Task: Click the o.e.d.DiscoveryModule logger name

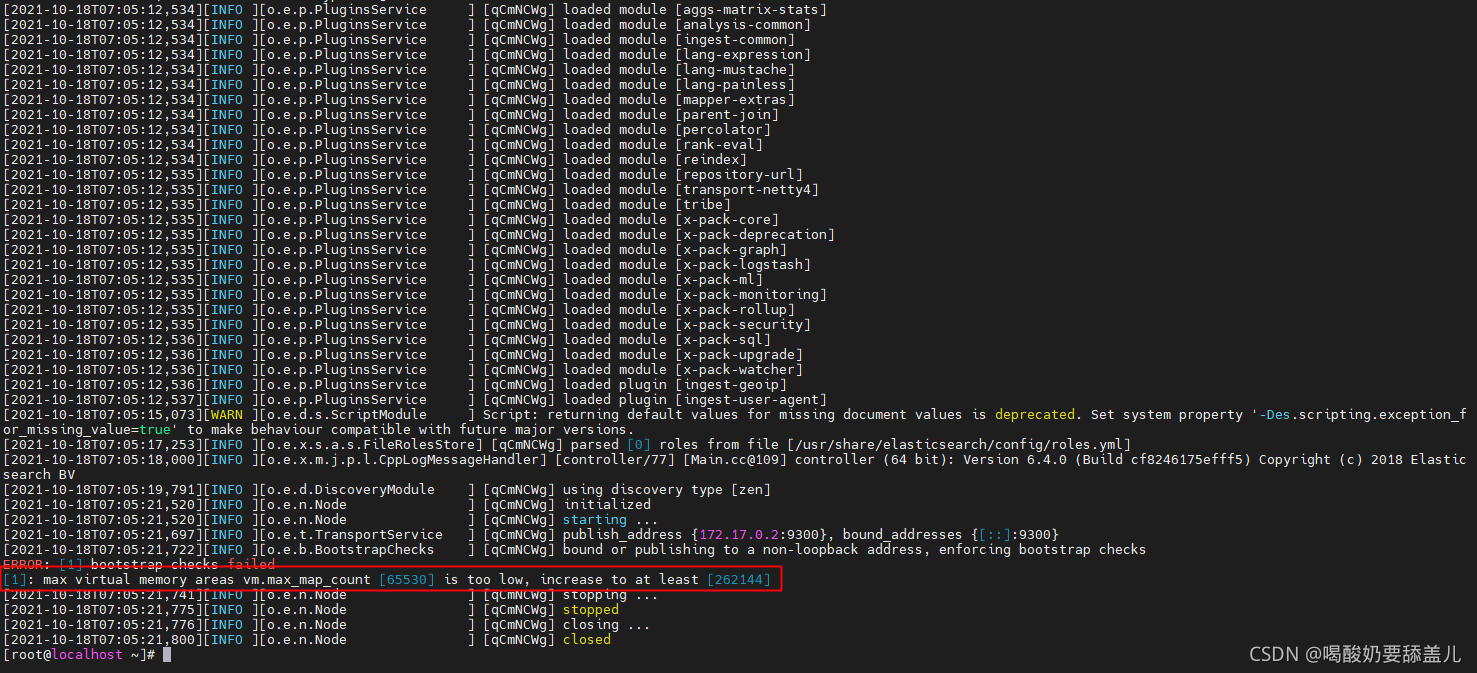Action: coord(350,490)
